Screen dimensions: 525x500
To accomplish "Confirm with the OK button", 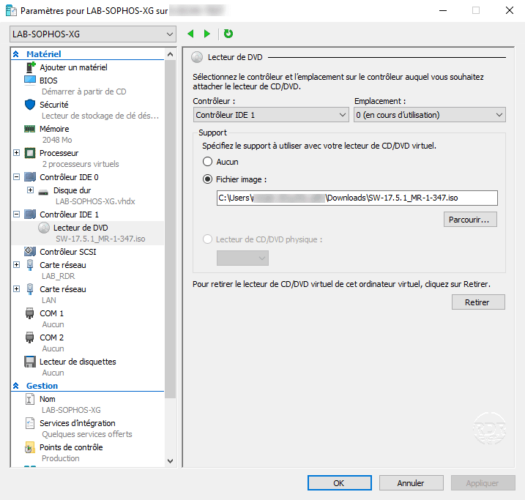I will pyautogui.click(x=340, y=483).
